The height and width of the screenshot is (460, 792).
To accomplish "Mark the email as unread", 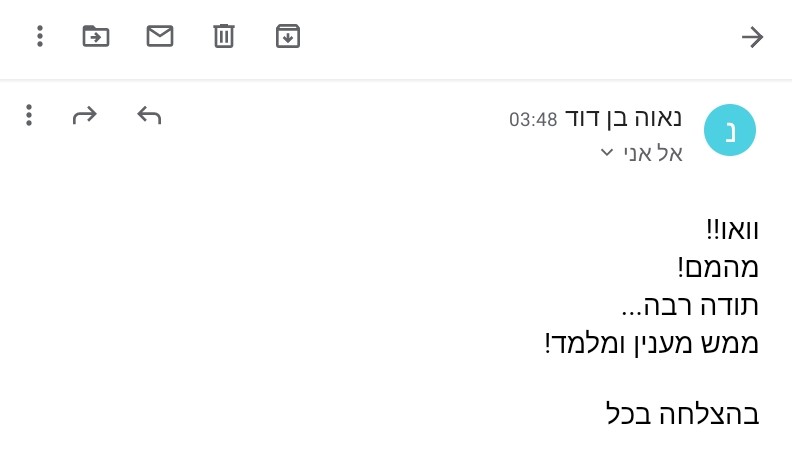I will (160, 36).
